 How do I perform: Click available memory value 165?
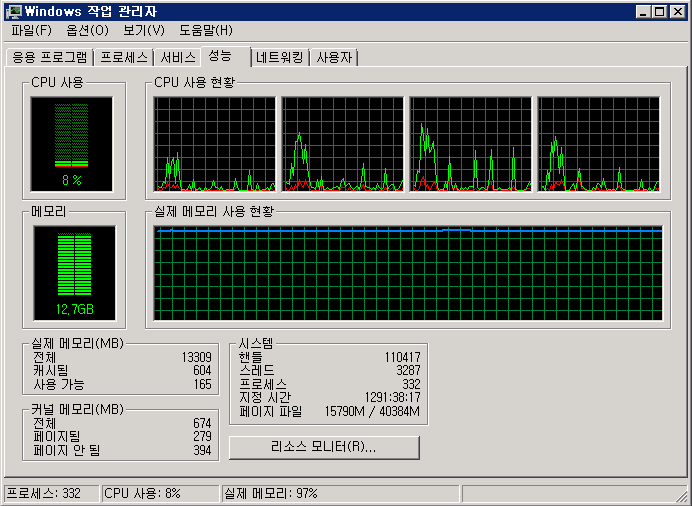point(203,384)
